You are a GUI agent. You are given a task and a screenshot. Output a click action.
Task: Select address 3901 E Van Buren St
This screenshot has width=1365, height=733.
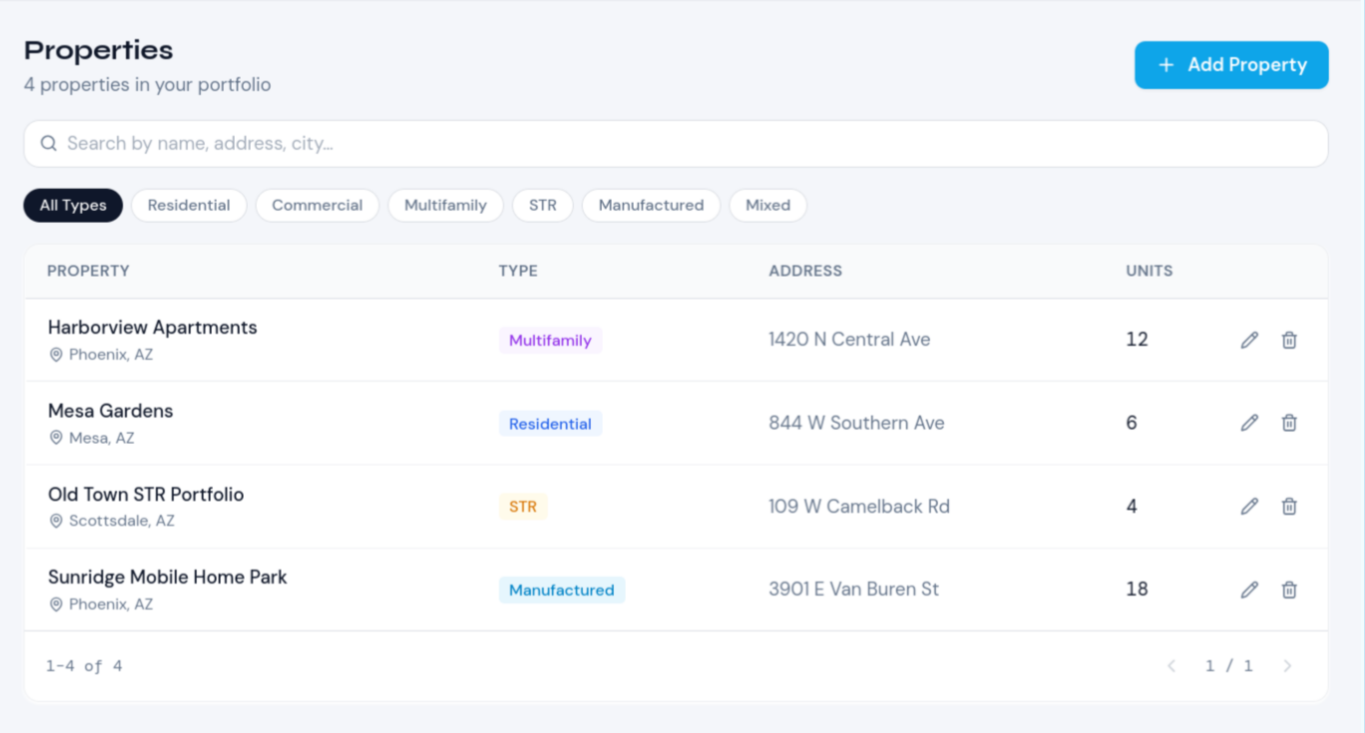point(853,589)
